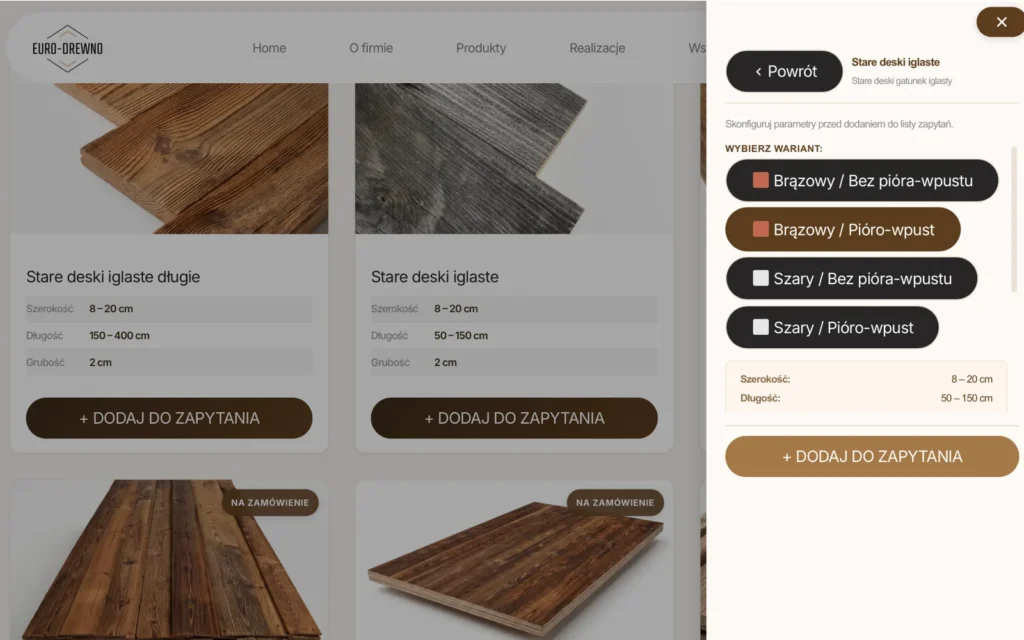
Task: Add configured variant with side panel Dodaj do zapytania
Action: tap(872, 456)
